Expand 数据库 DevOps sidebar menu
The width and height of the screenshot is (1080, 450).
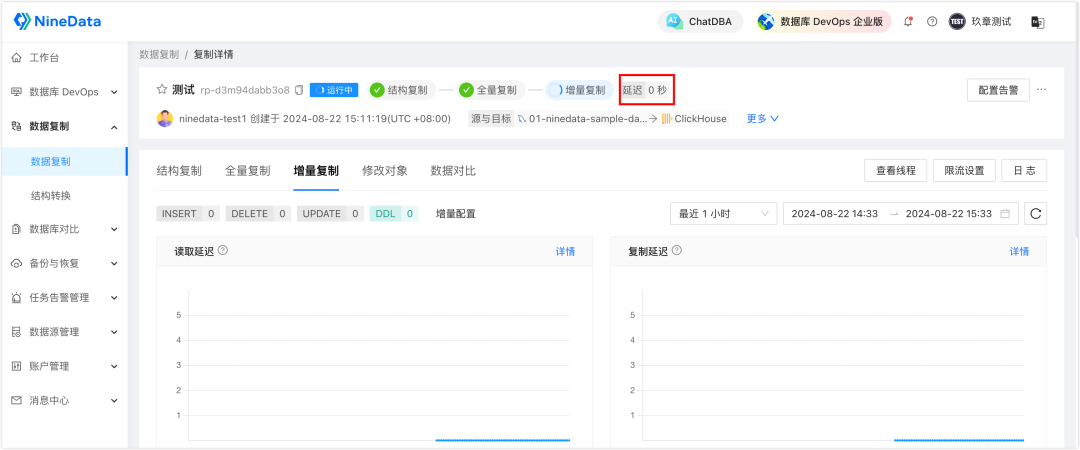click(x=64, y=92)
